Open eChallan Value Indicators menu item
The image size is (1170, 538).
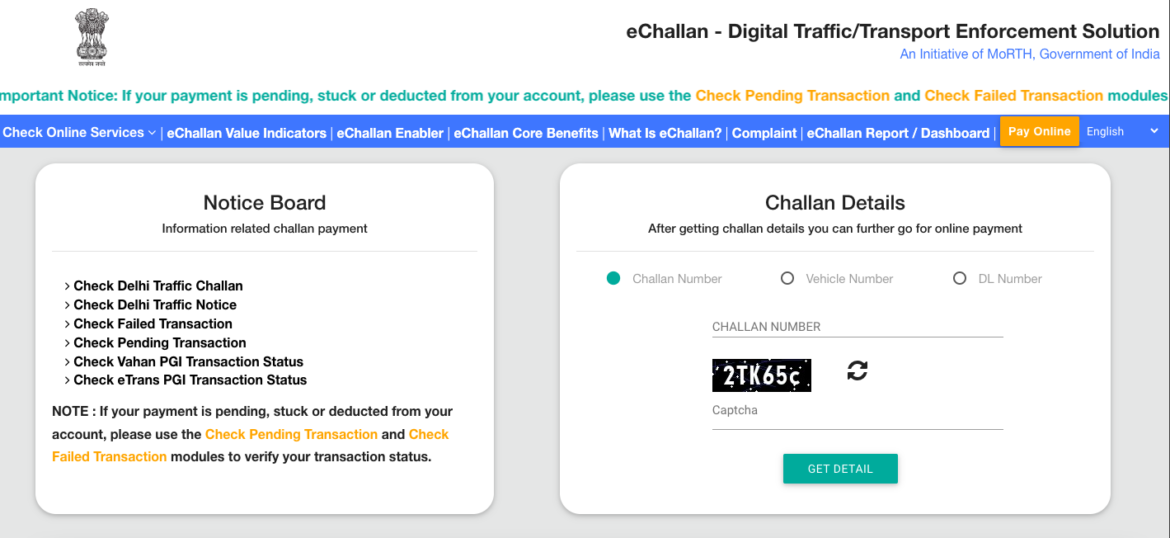point(246,132)
